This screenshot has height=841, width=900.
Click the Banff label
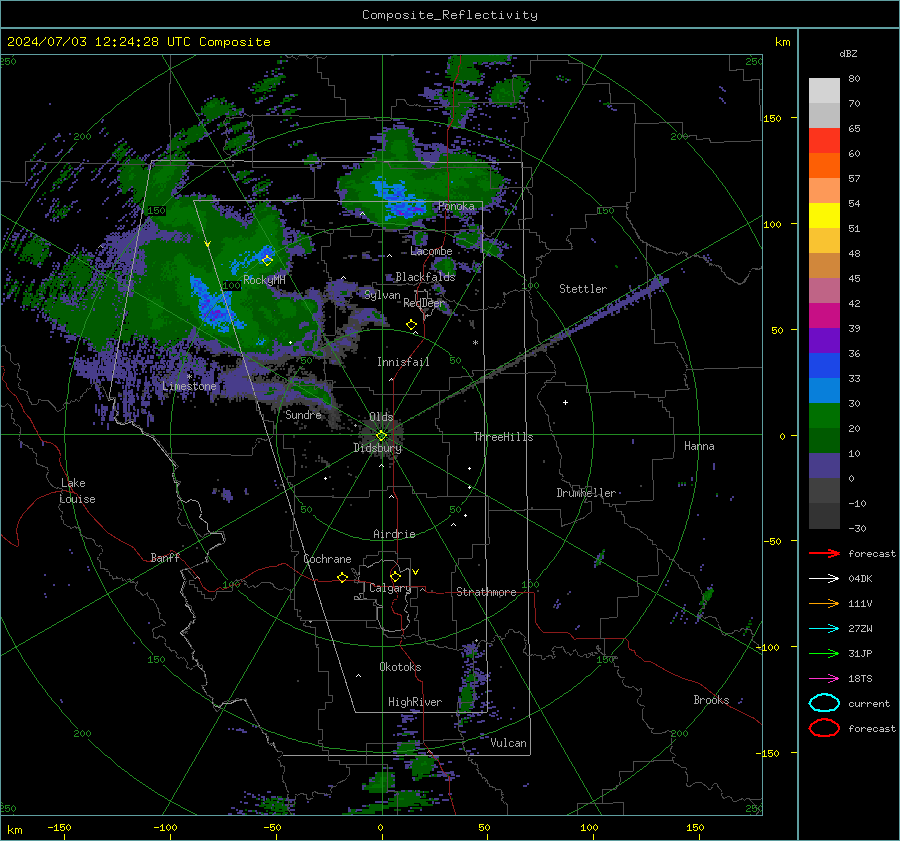tap(165, 558)
